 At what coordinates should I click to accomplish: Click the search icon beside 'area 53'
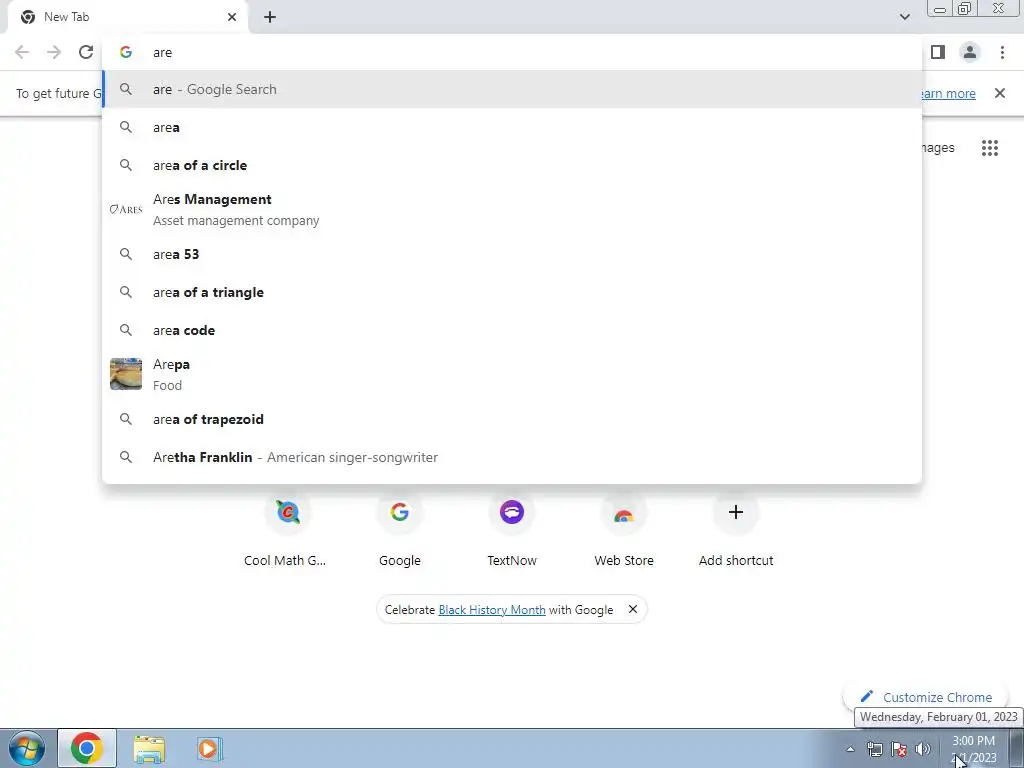pyautogui.click(x=126, y=254)
